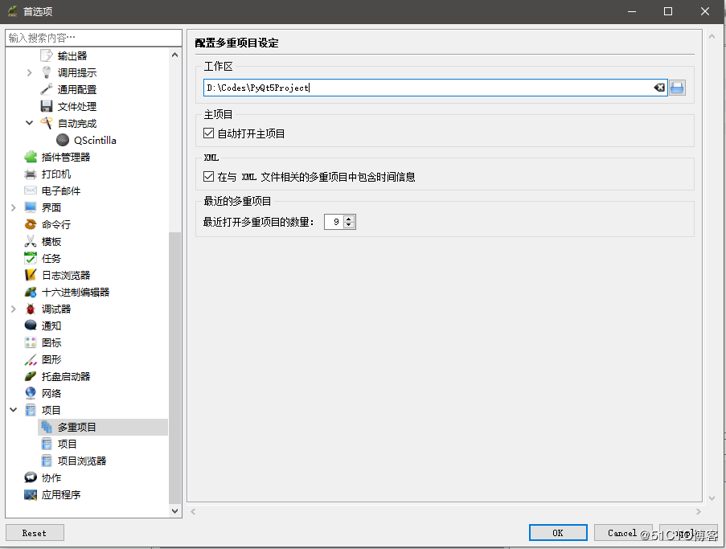This screenshot has width=726, height=549.
Task: Click the recent multiprojects count field
Action: click(x=334, y=222)
